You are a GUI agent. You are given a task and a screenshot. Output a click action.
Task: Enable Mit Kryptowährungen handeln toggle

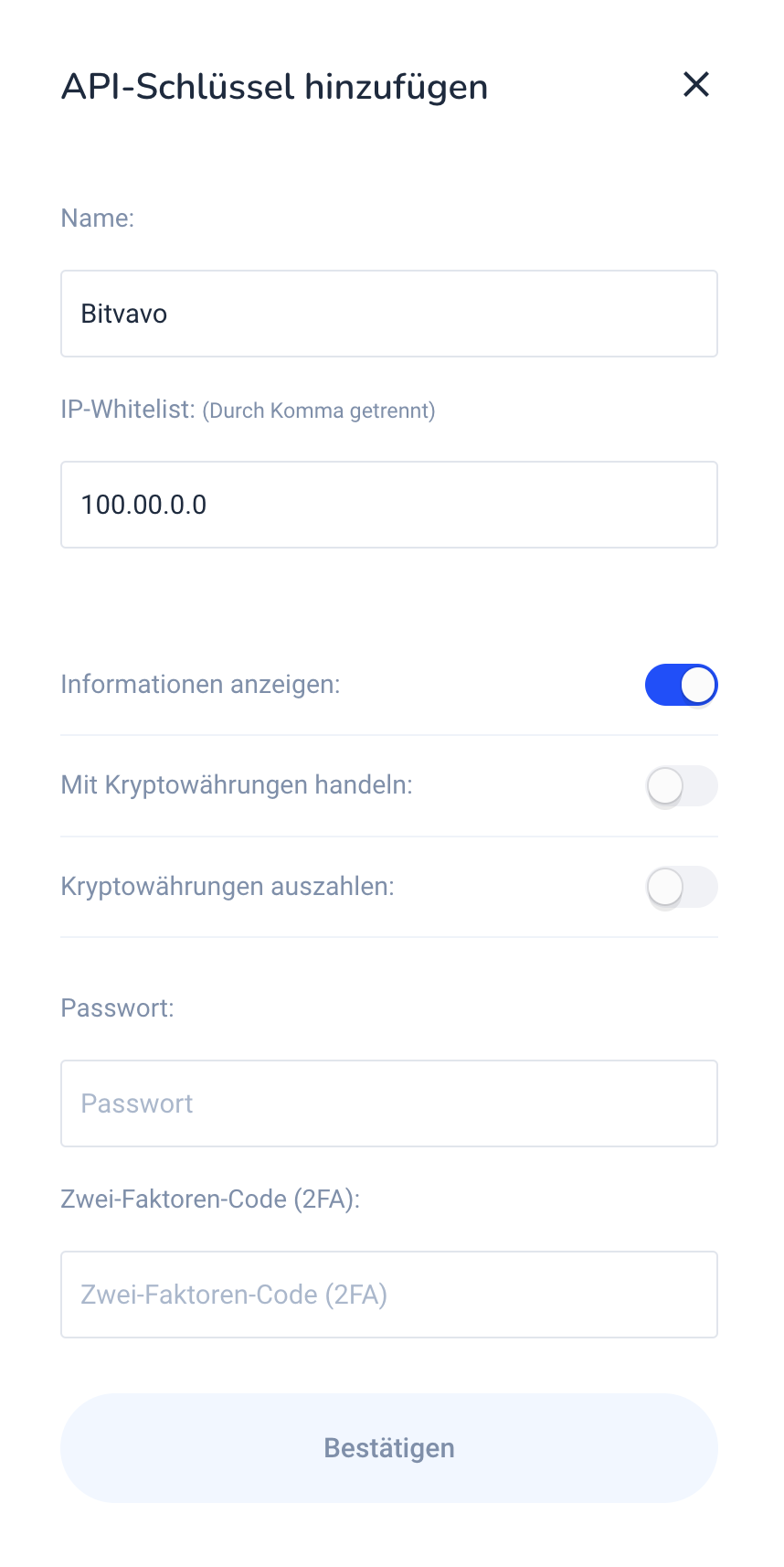tap(682, 786)
